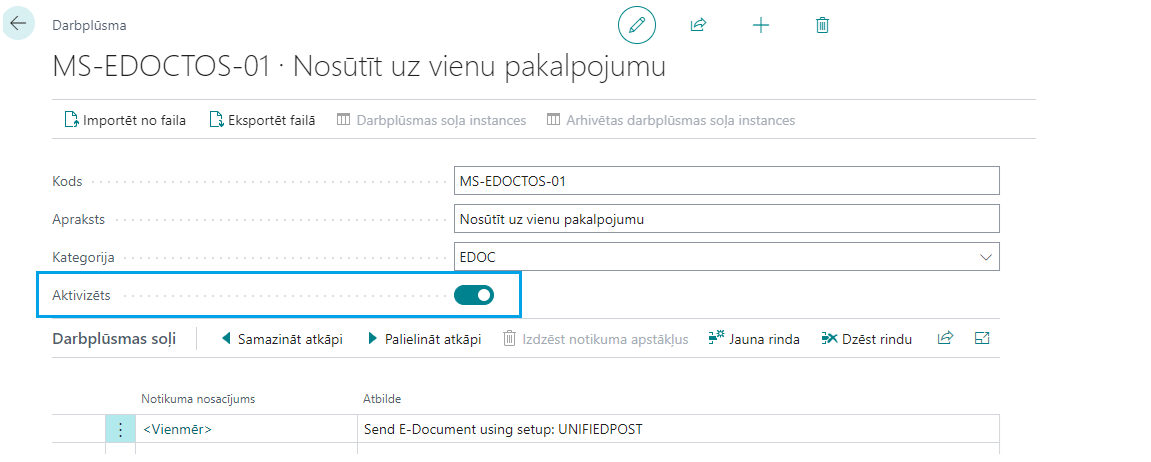This screenshot has height=462, width=1151.
Task: Click the trash can delete icon
Action: click(x=822, y=25)
